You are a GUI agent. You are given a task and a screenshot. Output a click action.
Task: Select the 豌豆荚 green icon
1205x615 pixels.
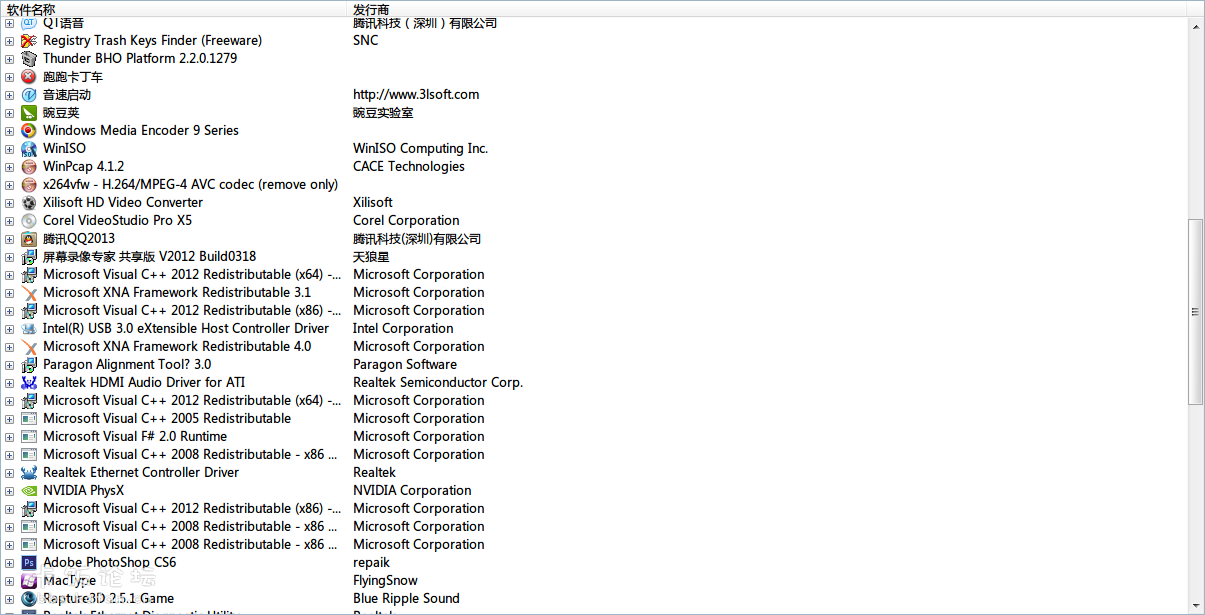point(29,113)
